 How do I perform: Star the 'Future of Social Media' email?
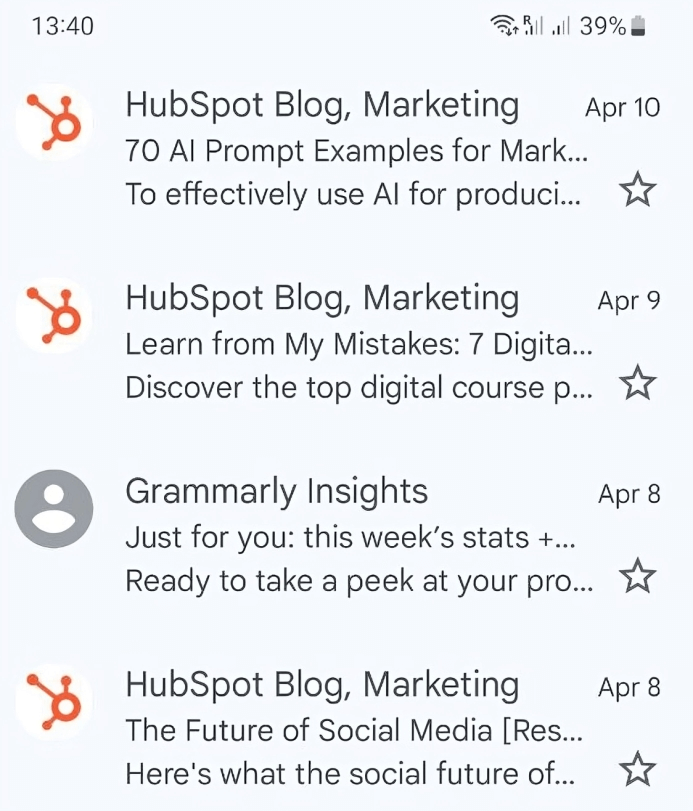[x=638, y=768]
